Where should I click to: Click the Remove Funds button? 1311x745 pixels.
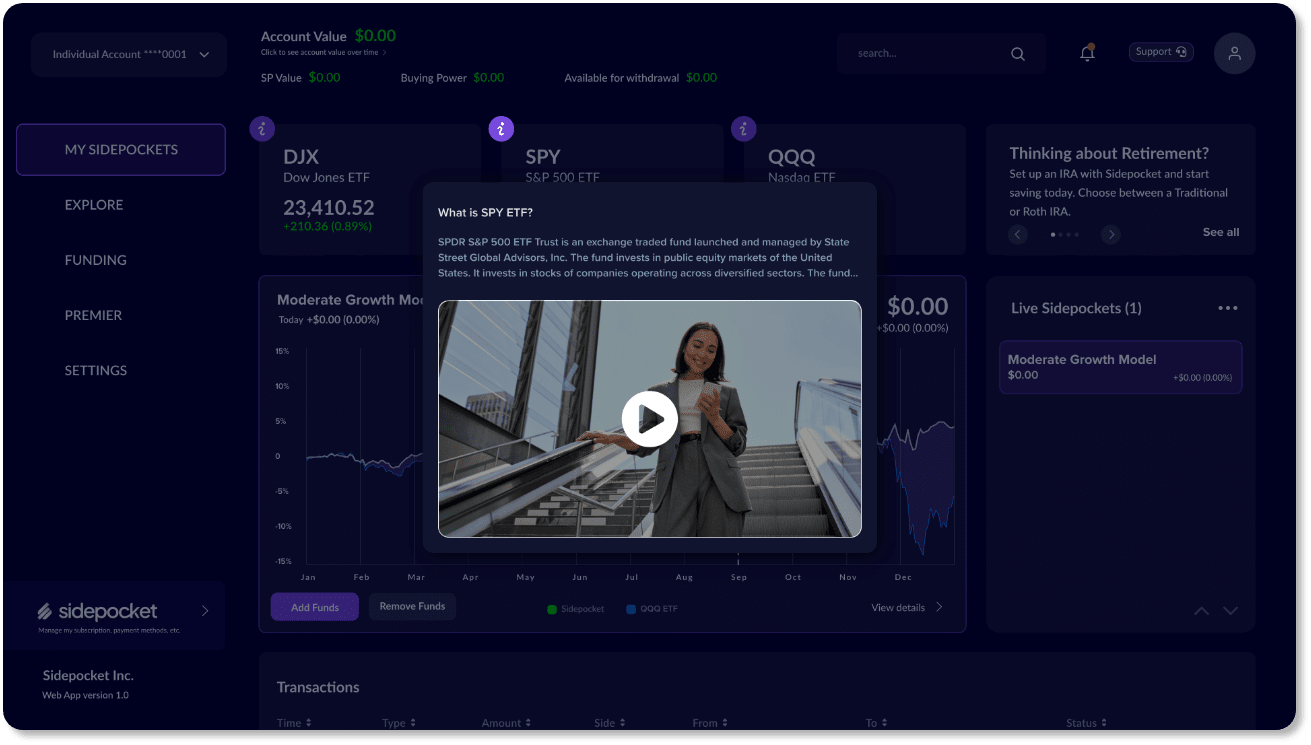click(412, 606)
